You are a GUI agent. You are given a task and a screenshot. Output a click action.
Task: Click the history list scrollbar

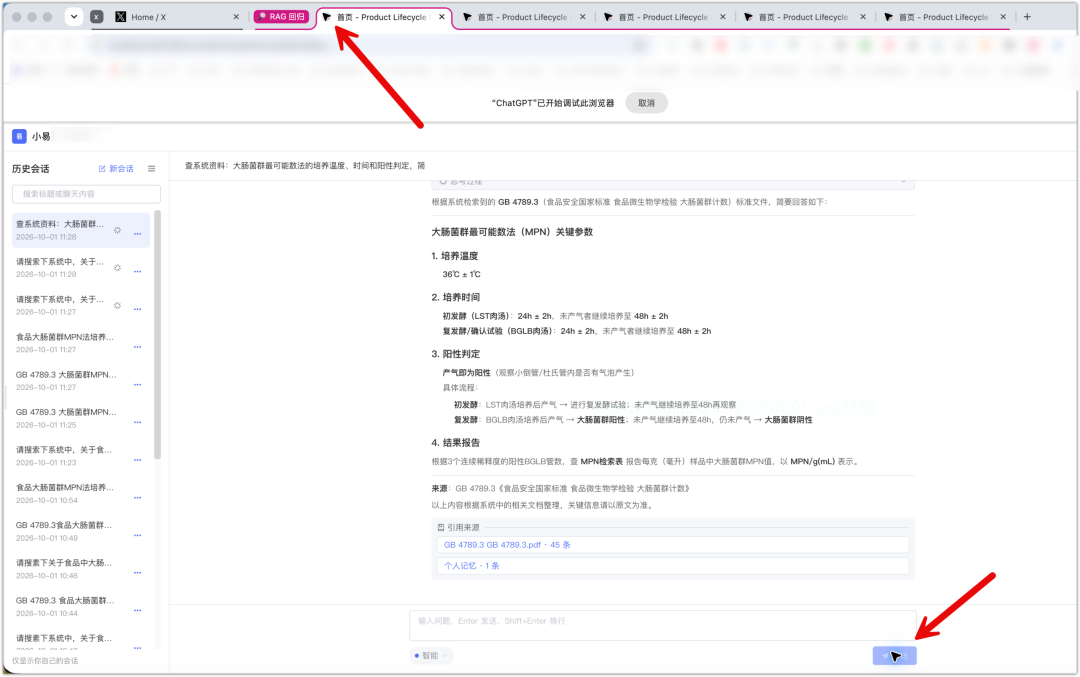tap(157, 335)
